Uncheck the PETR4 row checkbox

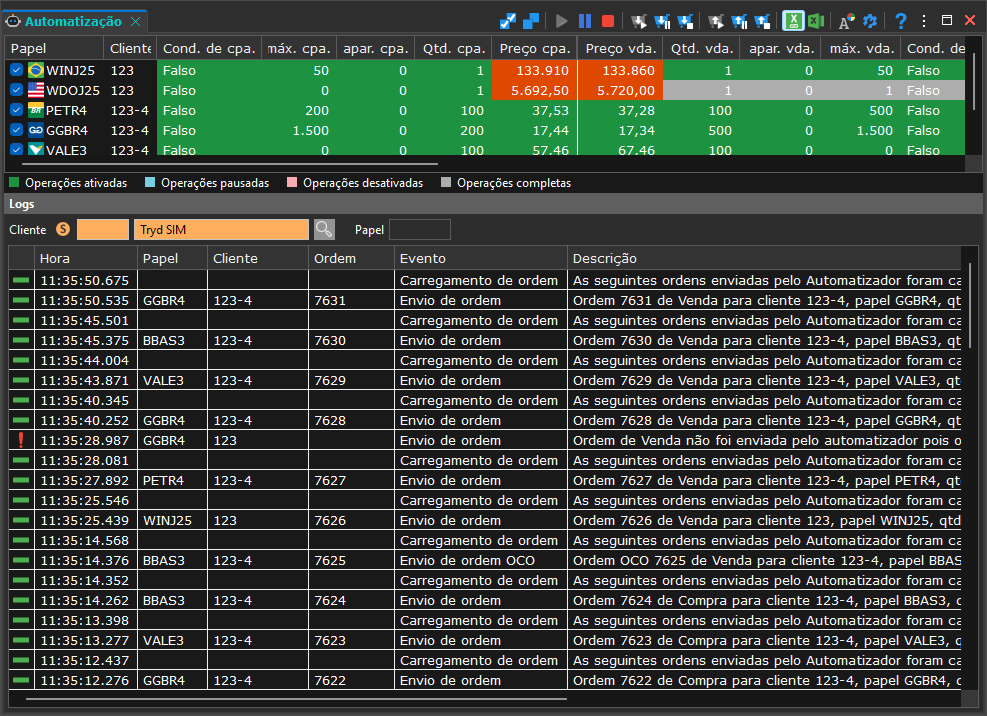(x=16, y=110)
